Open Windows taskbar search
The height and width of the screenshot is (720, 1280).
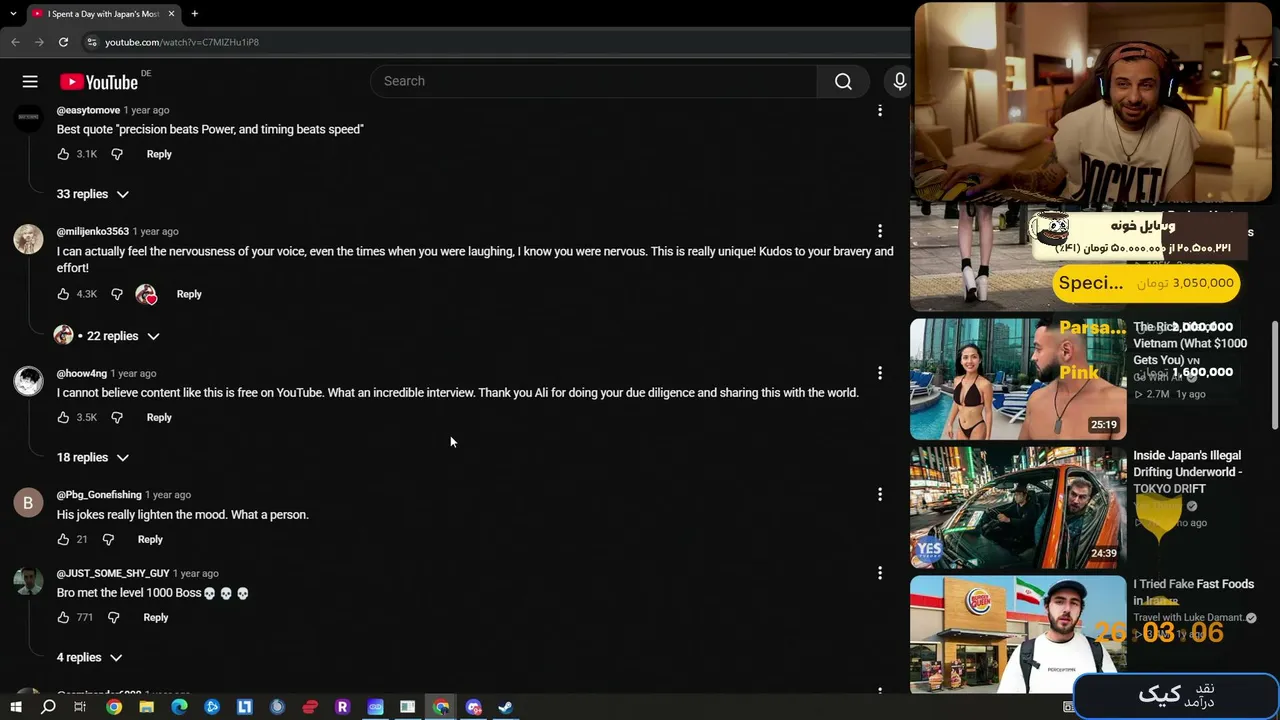pos(48,707)
